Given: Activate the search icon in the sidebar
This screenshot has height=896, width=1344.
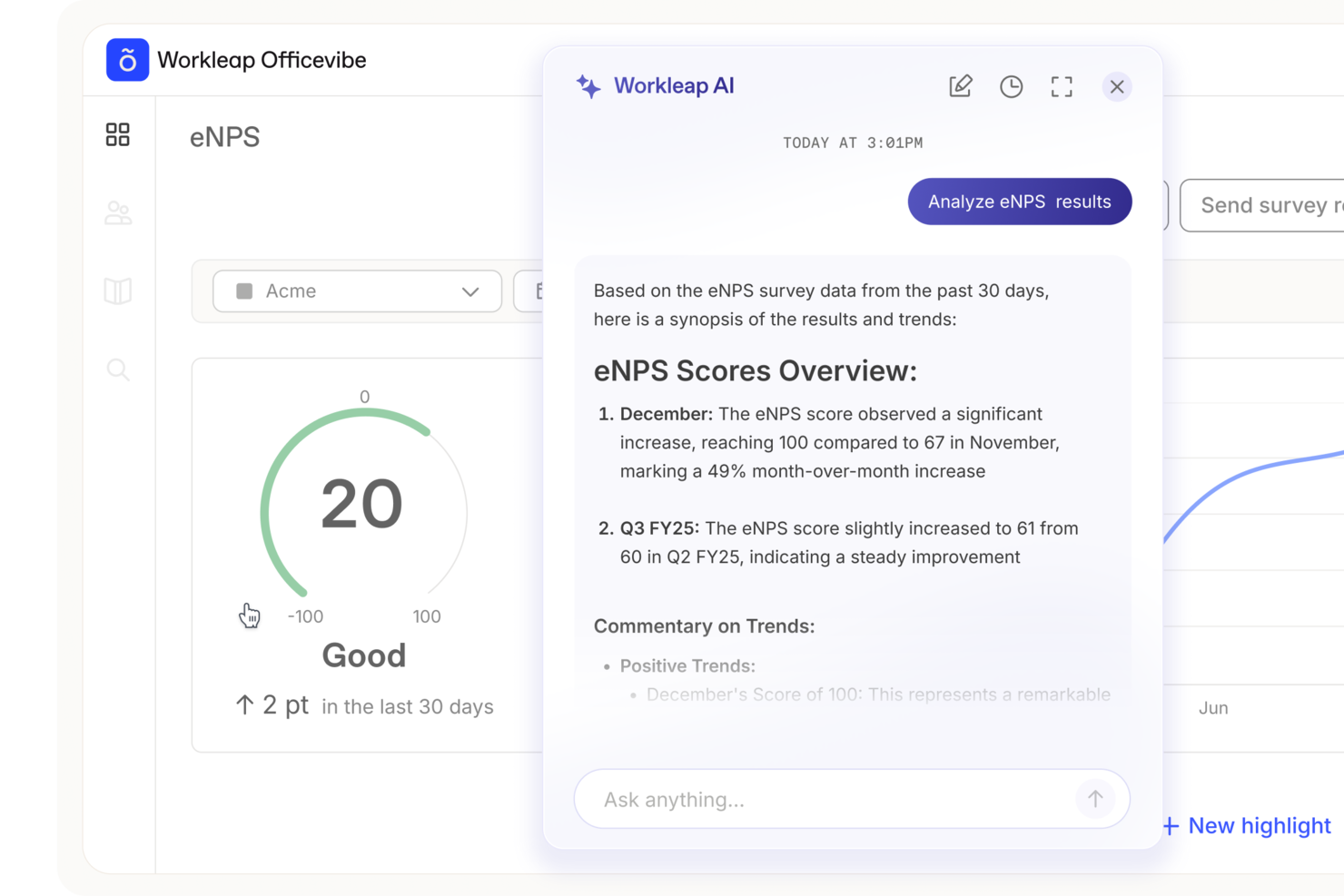Looking at the screenshot, I should click(x=118, y=369).
